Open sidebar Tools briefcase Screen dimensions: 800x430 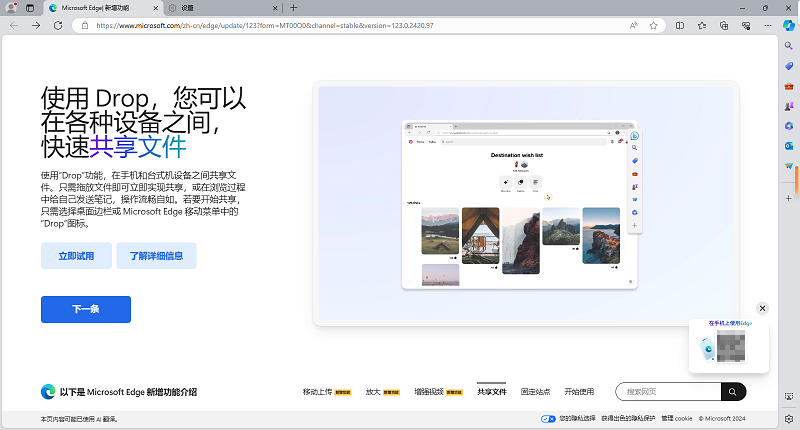(x=789, y=86)
